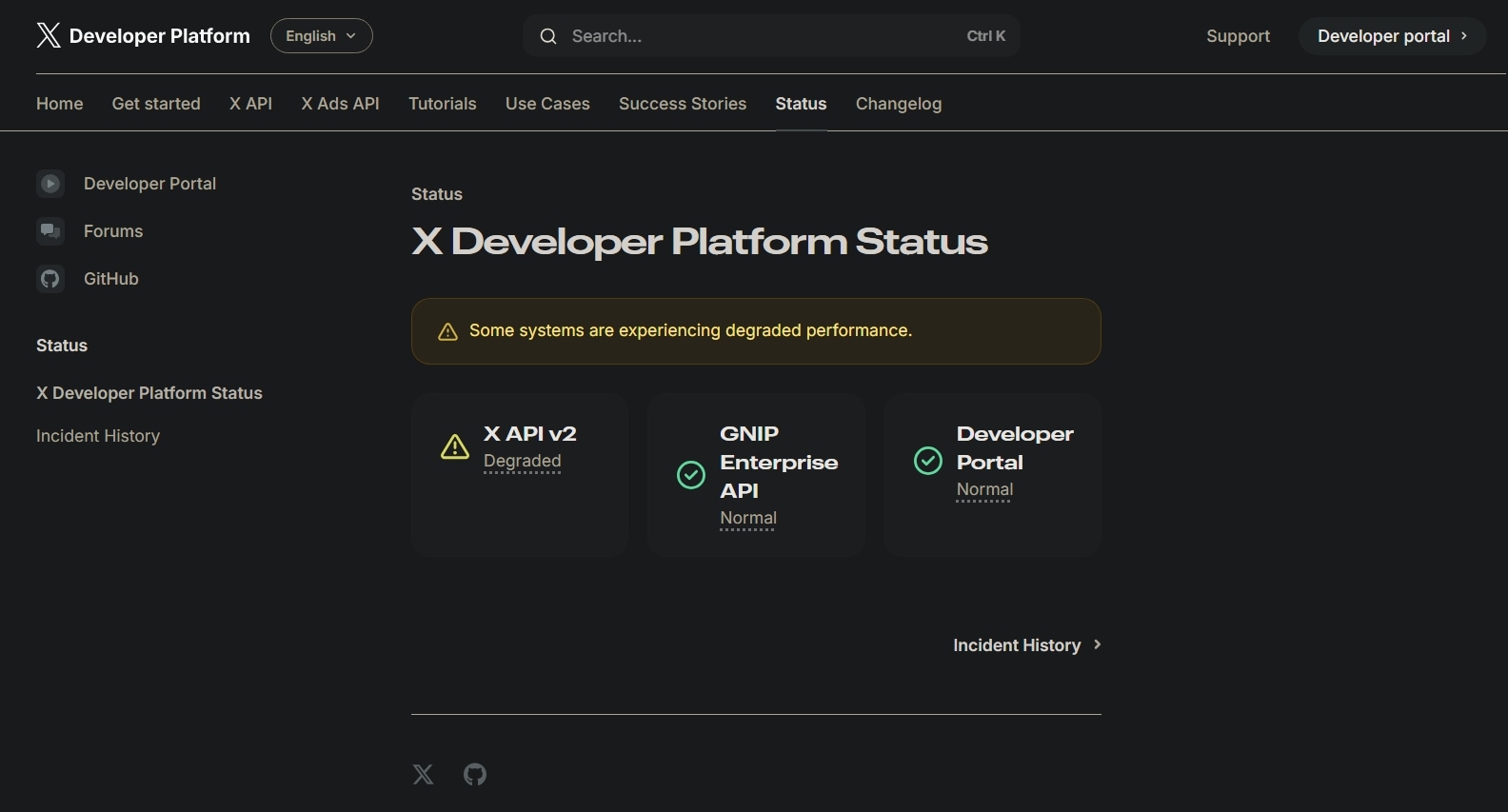Open the Use Cases tab
Screen dimensions: 1508x812
pos(547,104)
